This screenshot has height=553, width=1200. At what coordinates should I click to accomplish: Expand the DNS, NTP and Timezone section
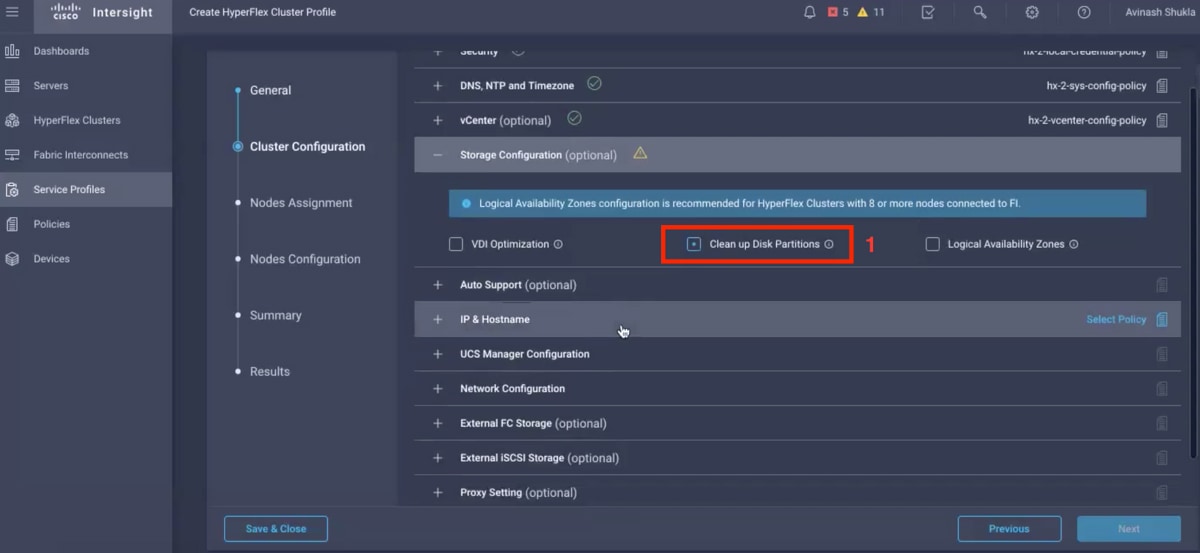tap(438, 86)
